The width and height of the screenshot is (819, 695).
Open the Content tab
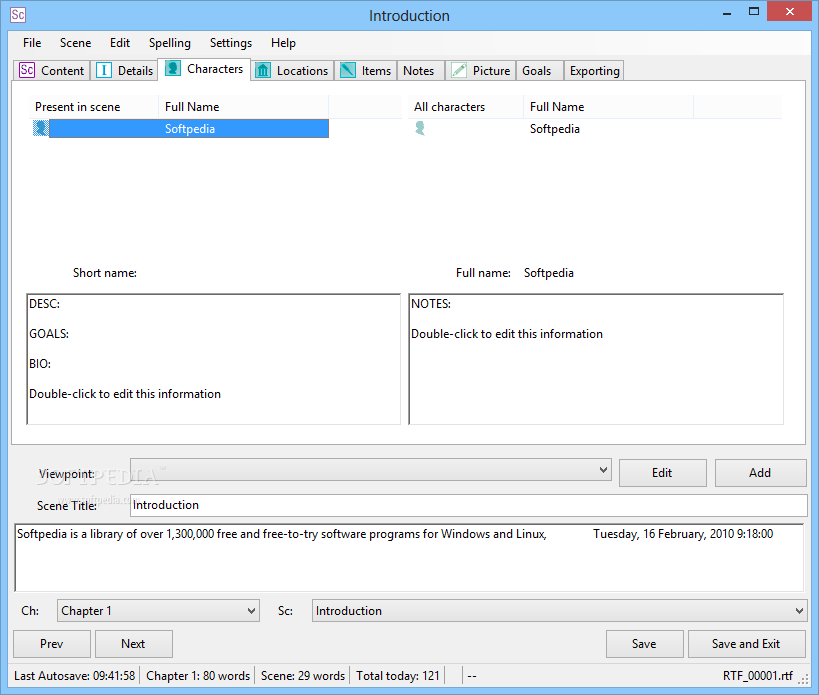52,70
